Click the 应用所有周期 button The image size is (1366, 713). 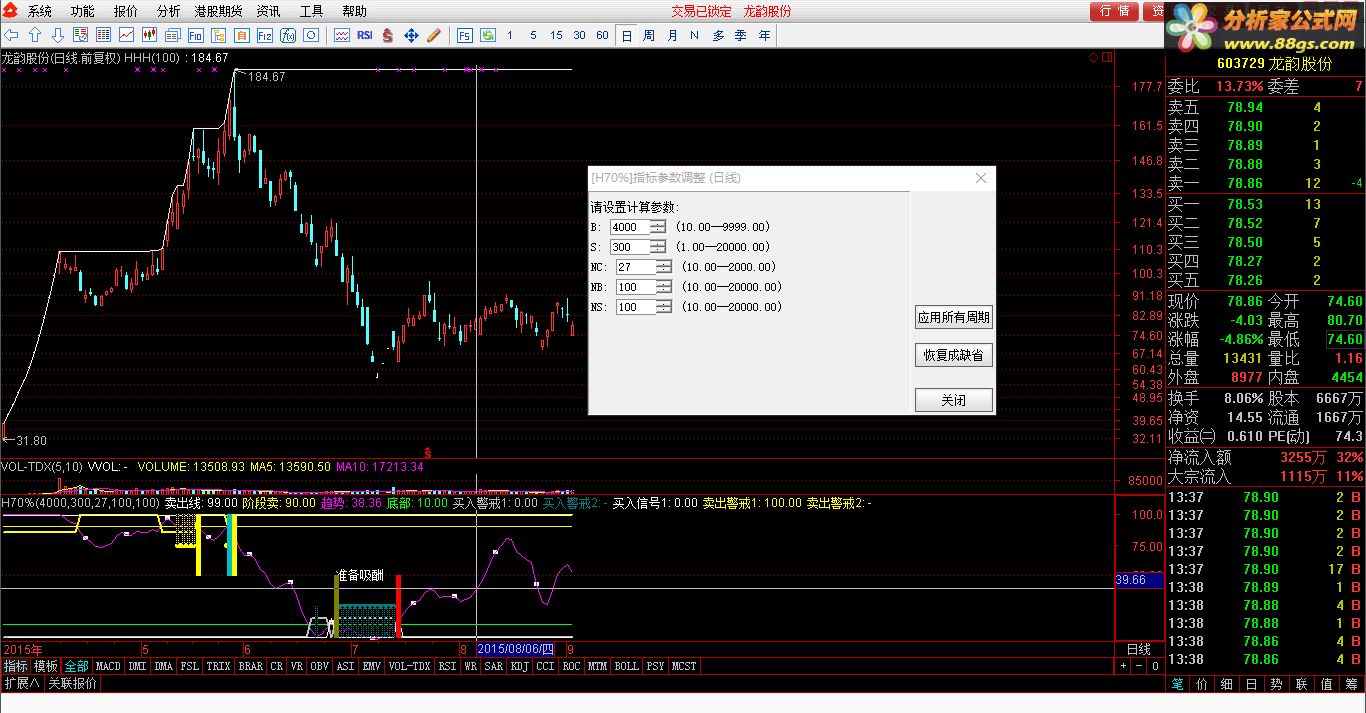point(954,318)
